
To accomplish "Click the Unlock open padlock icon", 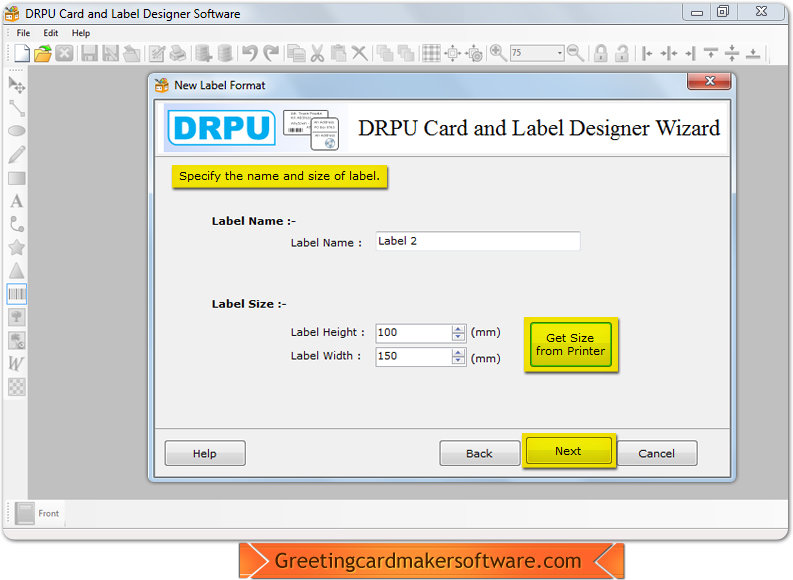I will tap(622, 53).
